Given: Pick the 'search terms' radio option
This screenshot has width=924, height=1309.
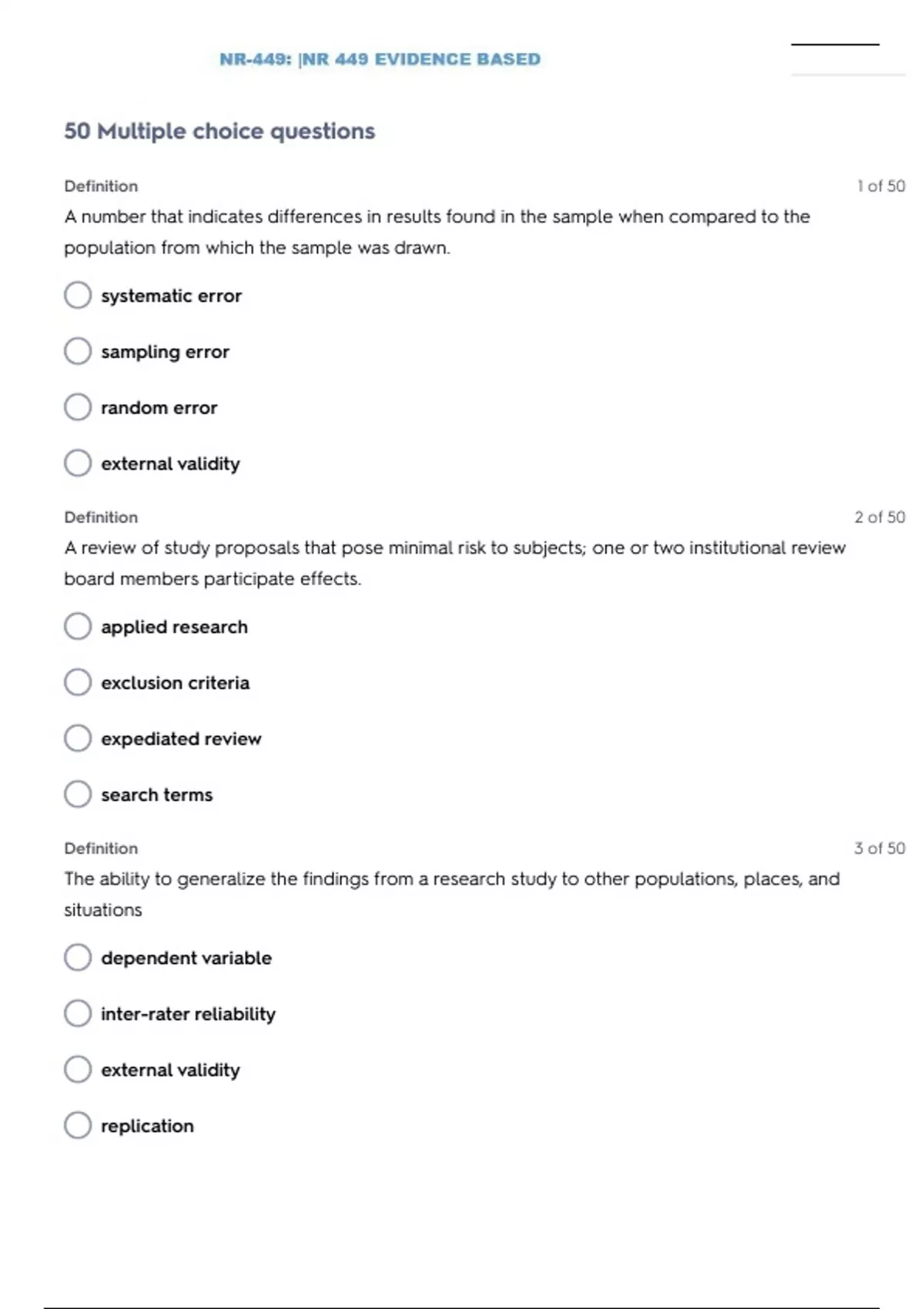Looking at the screenshot, I should point(78,794).
